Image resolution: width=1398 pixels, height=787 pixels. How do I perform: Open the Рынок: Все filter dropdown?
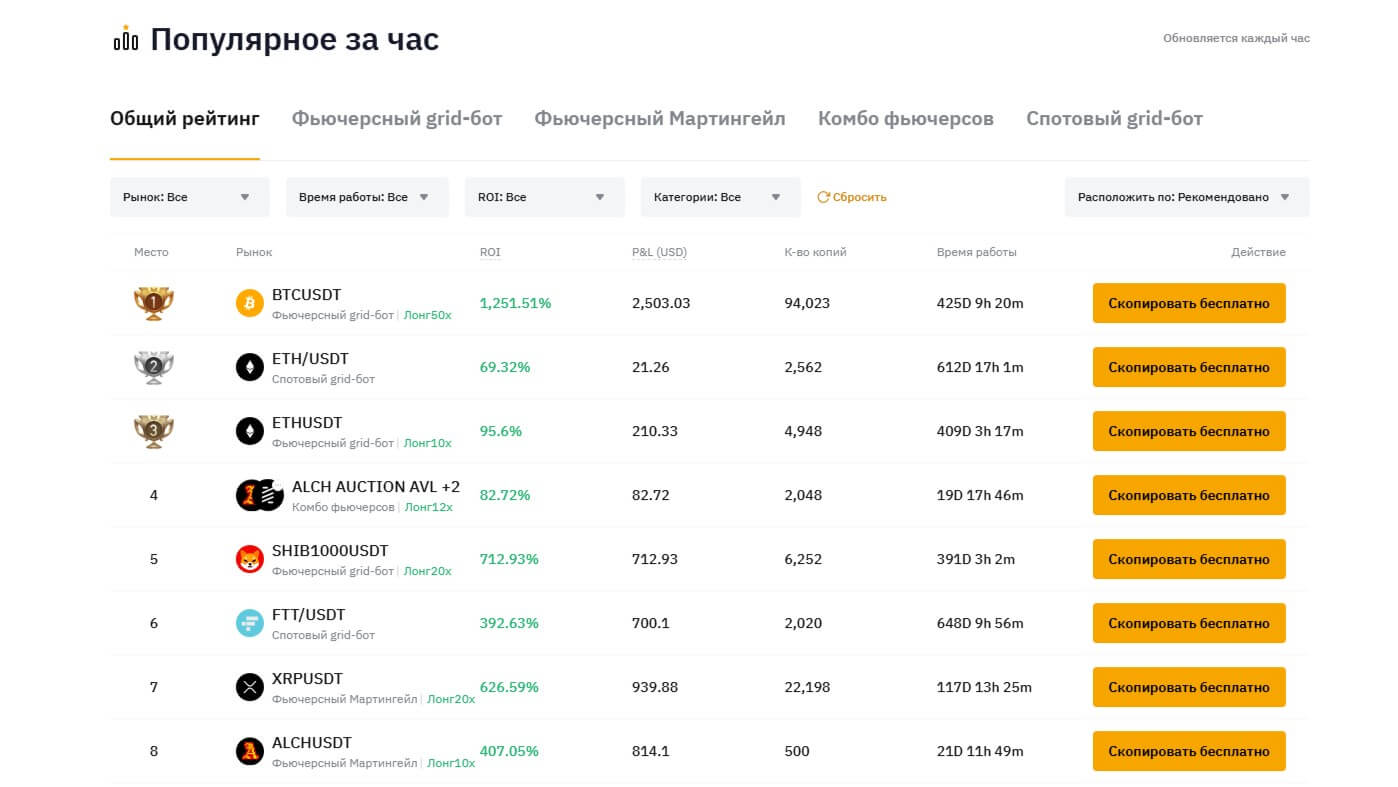tap(189, 197)
